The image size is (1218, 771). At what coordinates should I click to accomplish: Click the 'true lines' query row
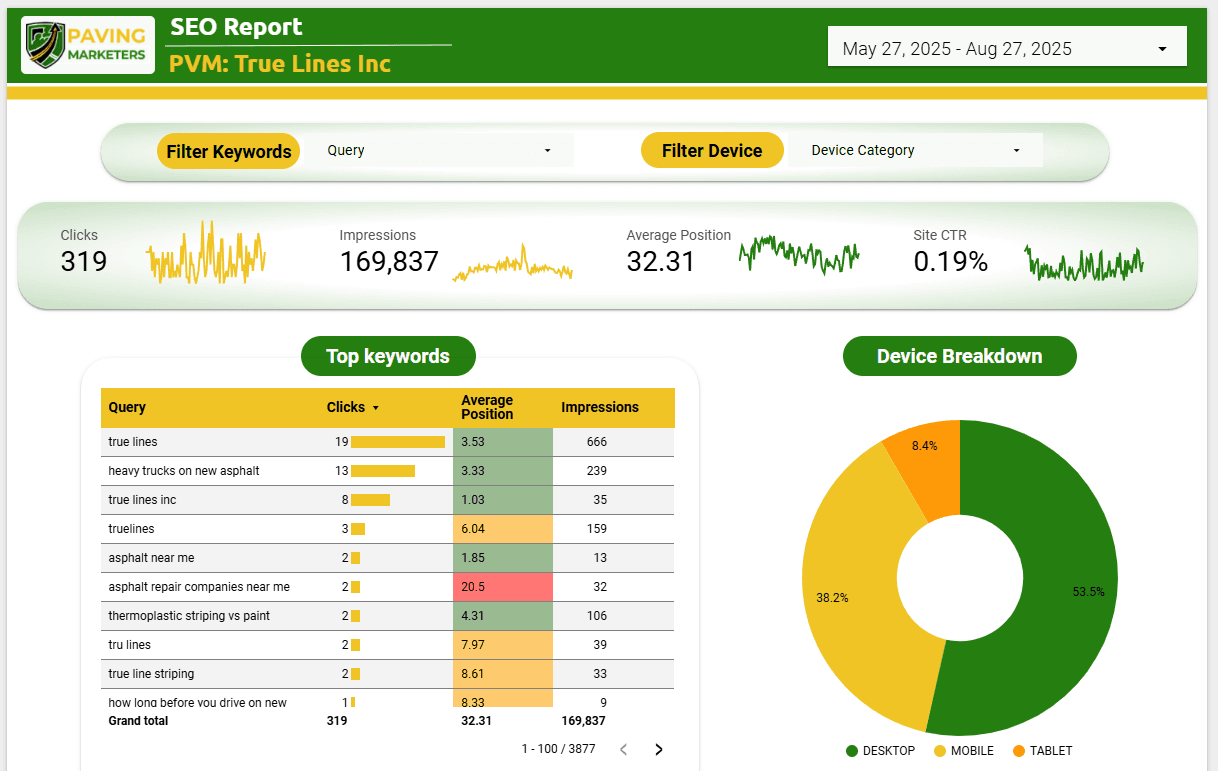[x=388, y=442]
